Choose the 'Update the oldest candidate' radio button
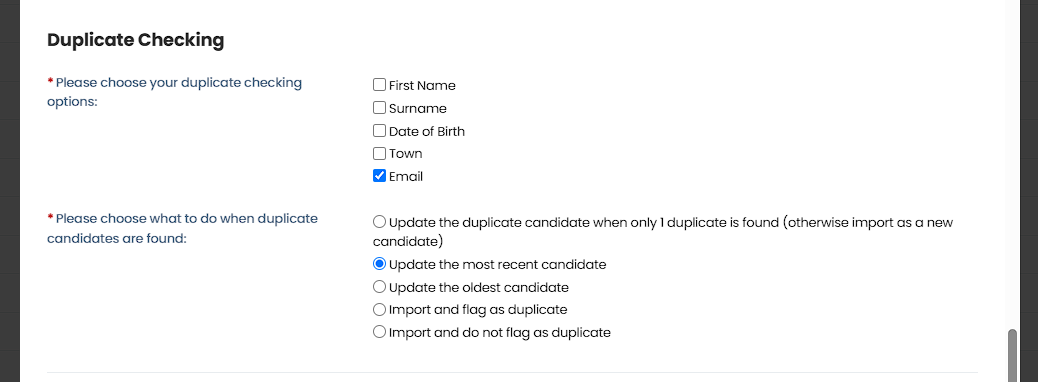This screenshot has height=382, width=1038. point(379,287)
